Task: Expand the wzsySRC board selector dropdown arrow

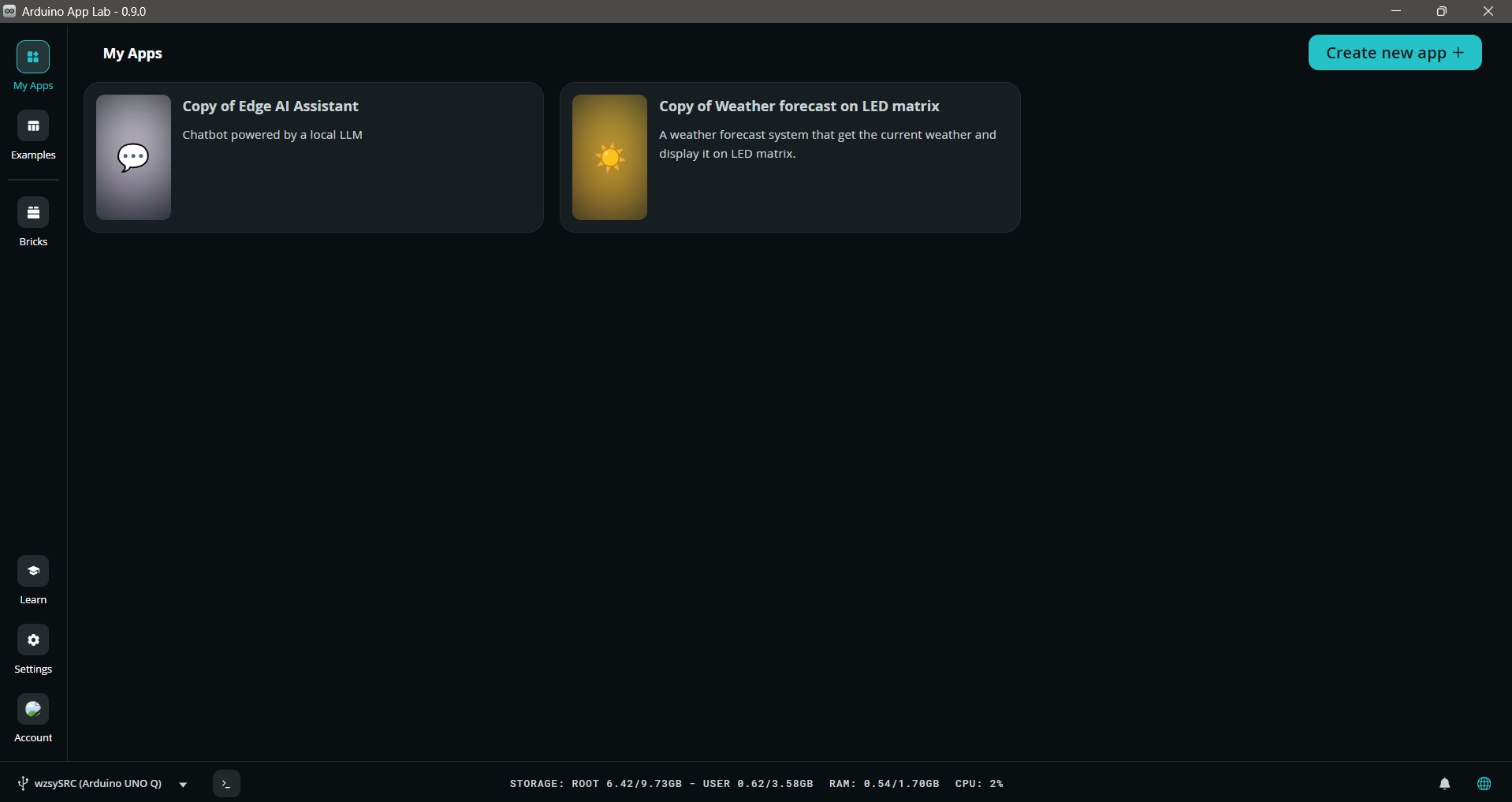Action: coord(183,785)
